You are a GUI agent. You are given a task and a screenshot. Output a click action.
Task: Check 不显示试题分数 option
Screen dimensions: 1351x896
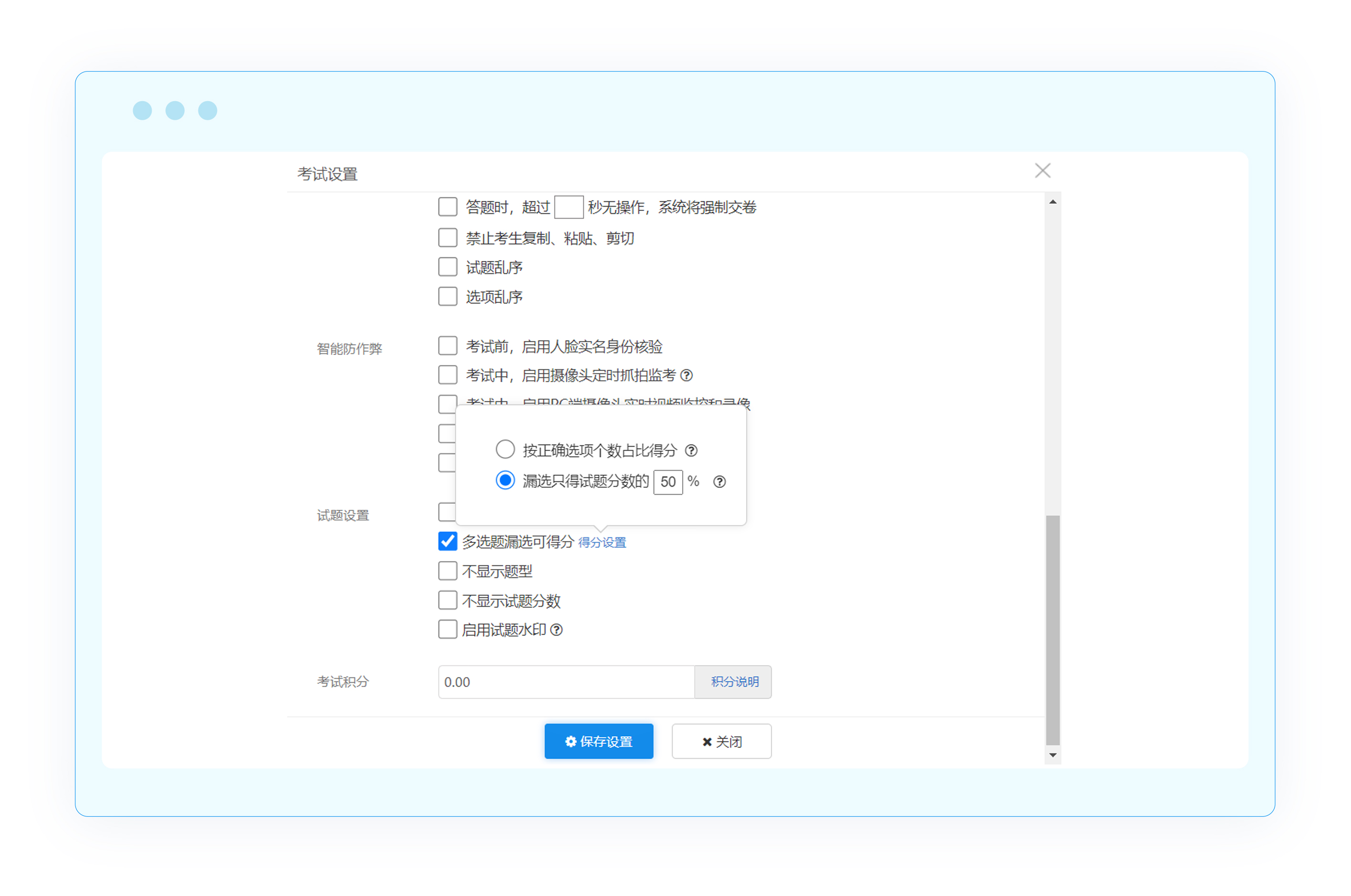448,601
